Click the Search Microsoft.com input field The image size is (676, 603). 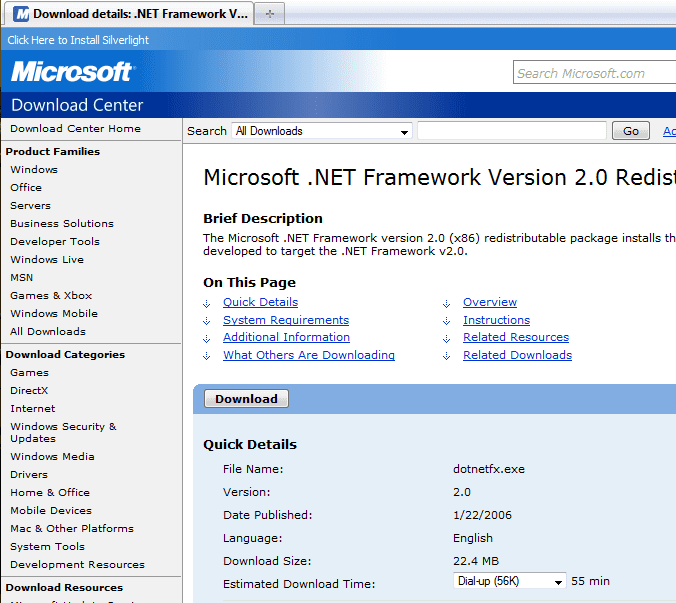click(x=594, y=72)
